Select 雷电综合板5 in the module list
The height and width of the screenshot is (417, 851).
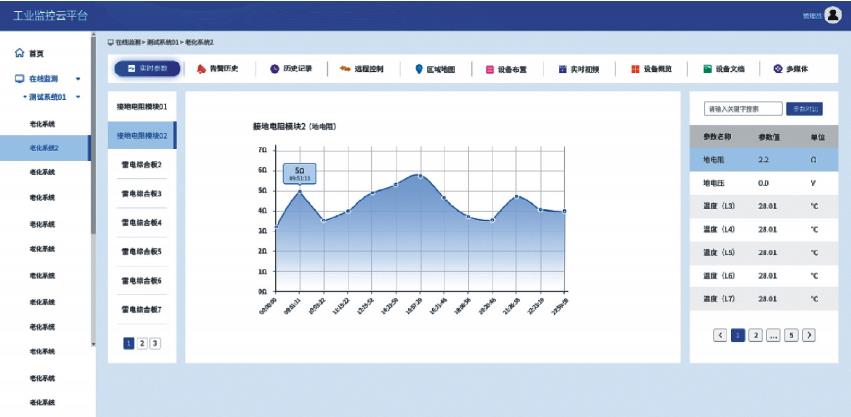[x=142, y=251]
